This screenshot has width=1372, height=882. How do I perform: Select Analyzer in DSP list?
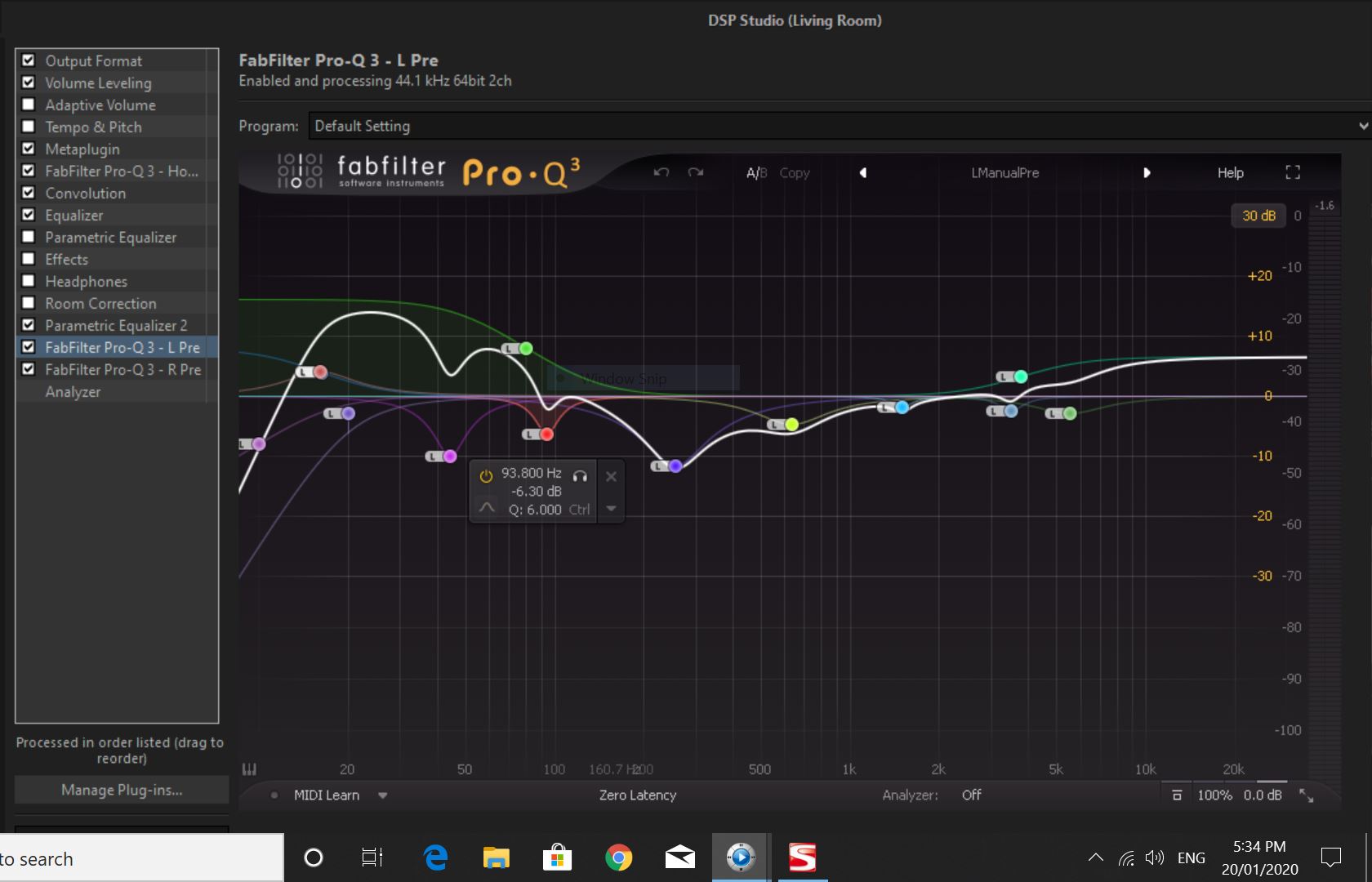(73, 391)
